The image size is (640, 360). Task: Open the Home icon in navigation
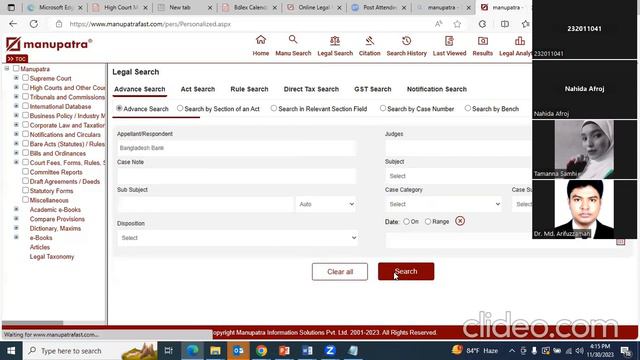tap(260, 40)
